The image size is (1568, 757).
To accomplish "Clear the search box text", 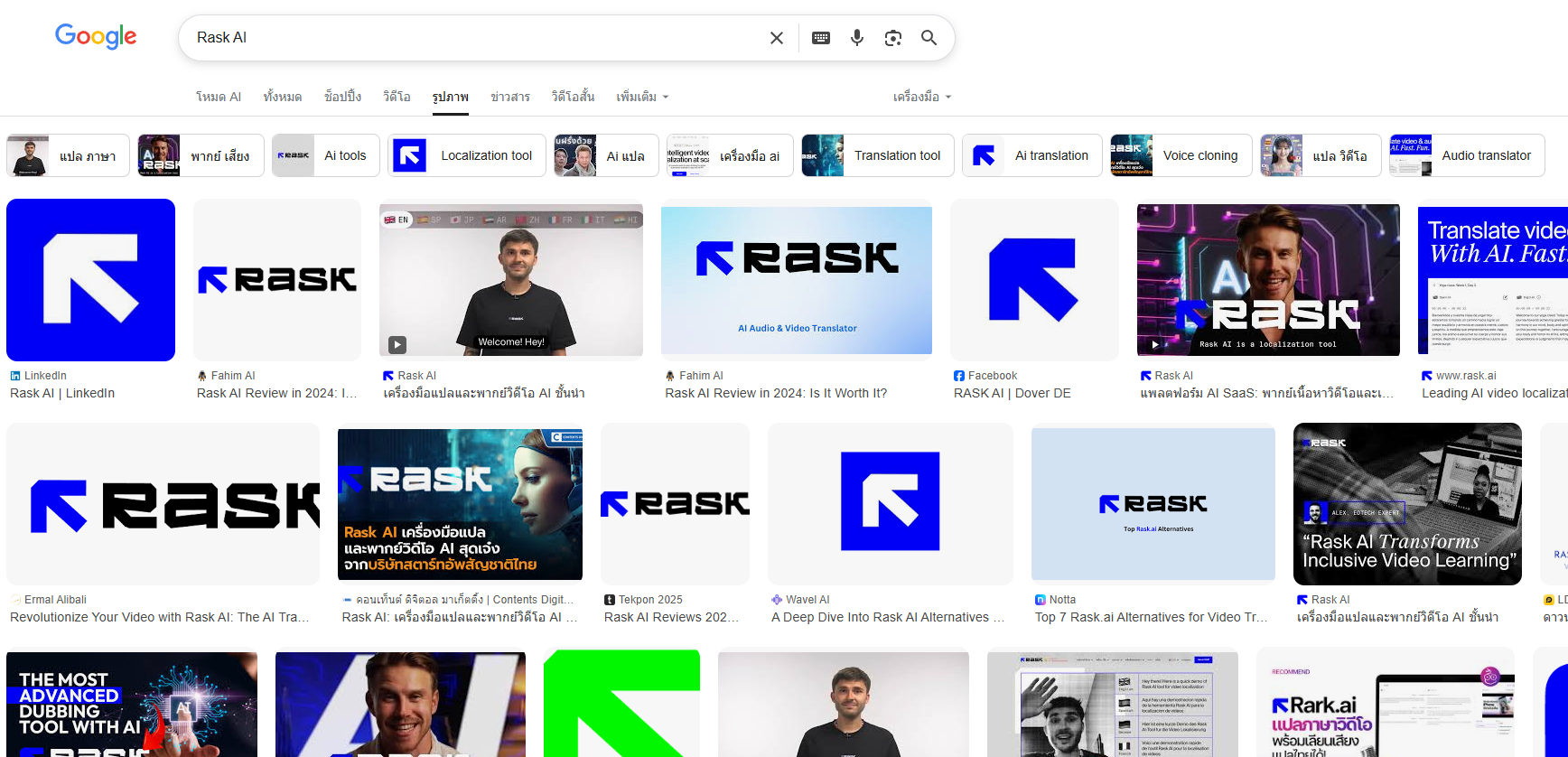I will click(776, 38).
